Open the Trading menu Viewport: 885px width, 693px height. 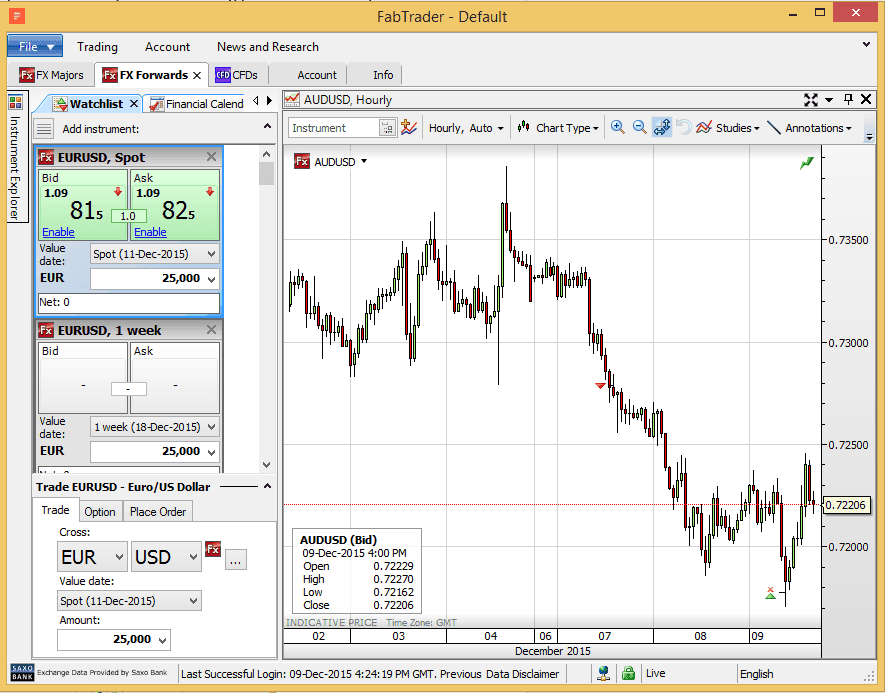click(x=98, y=47)
